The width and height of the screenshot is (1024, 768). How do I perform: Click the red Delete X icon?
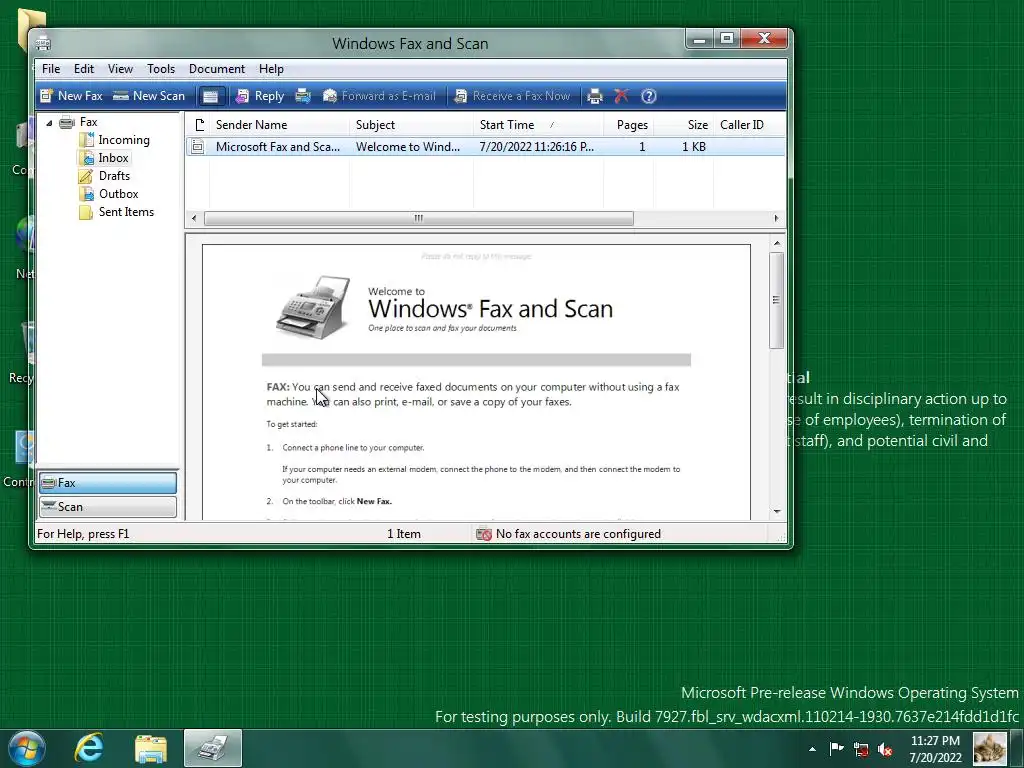pyautogui.click(x=621, y=96)
